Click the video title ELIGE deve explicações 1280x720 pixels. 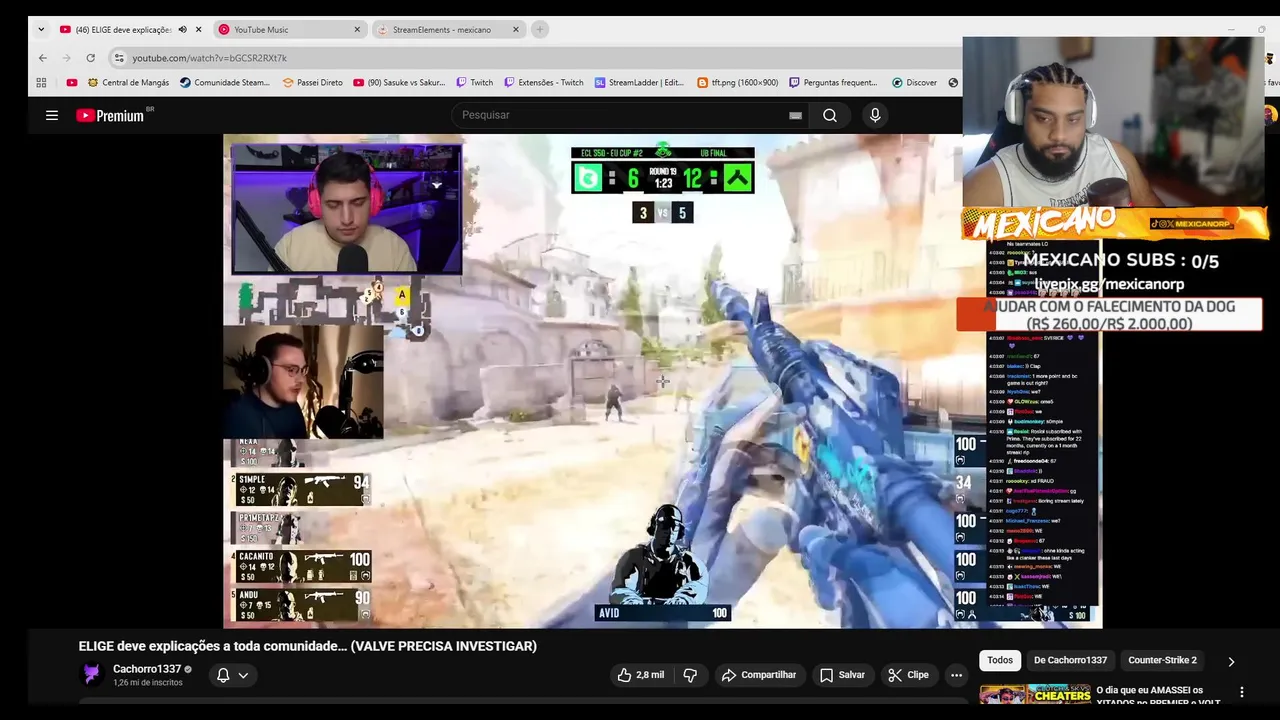[x=308, y=646]
